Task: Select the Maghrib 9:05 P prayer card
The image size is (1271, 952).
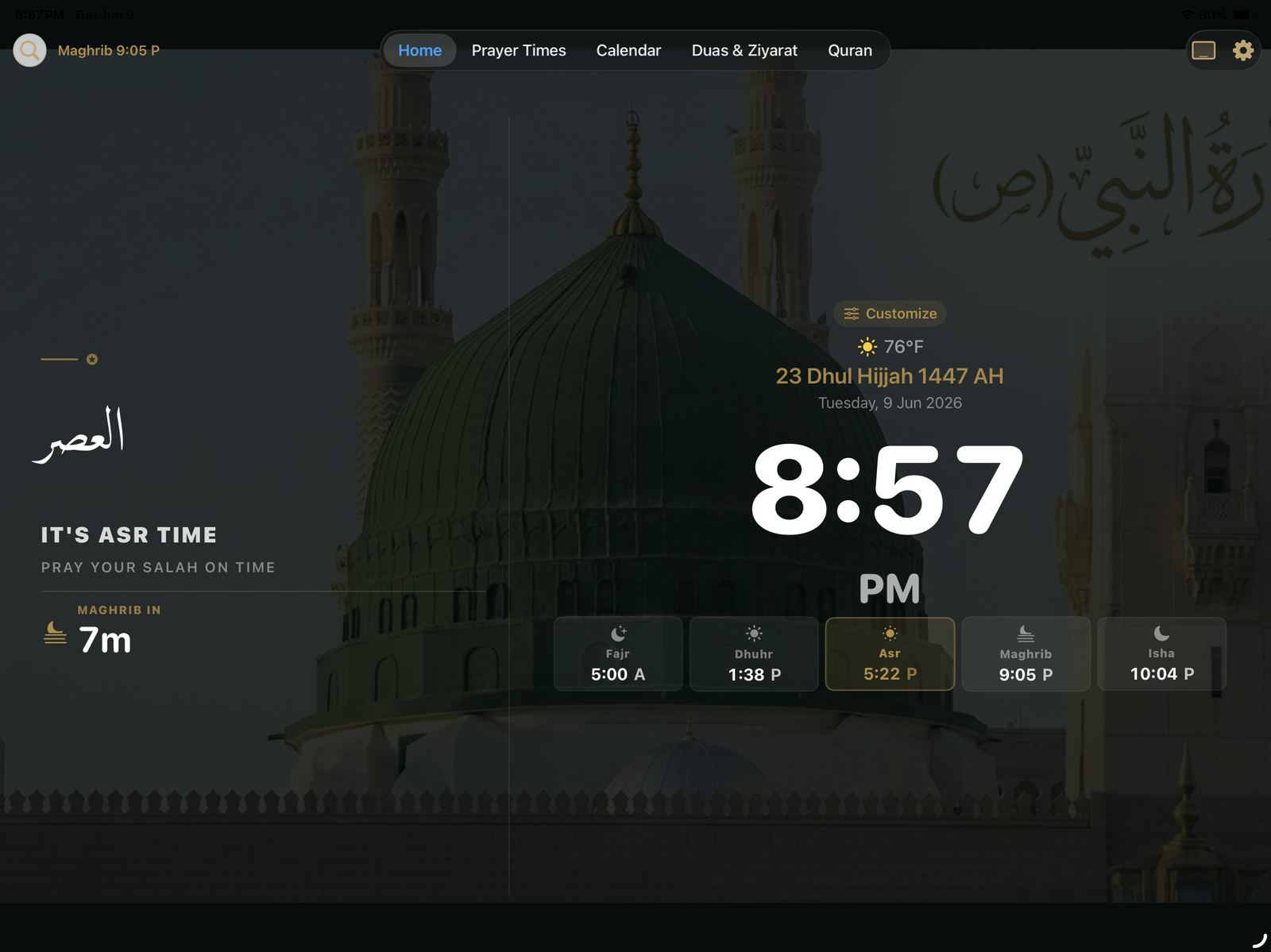Action: (1026, 653)
